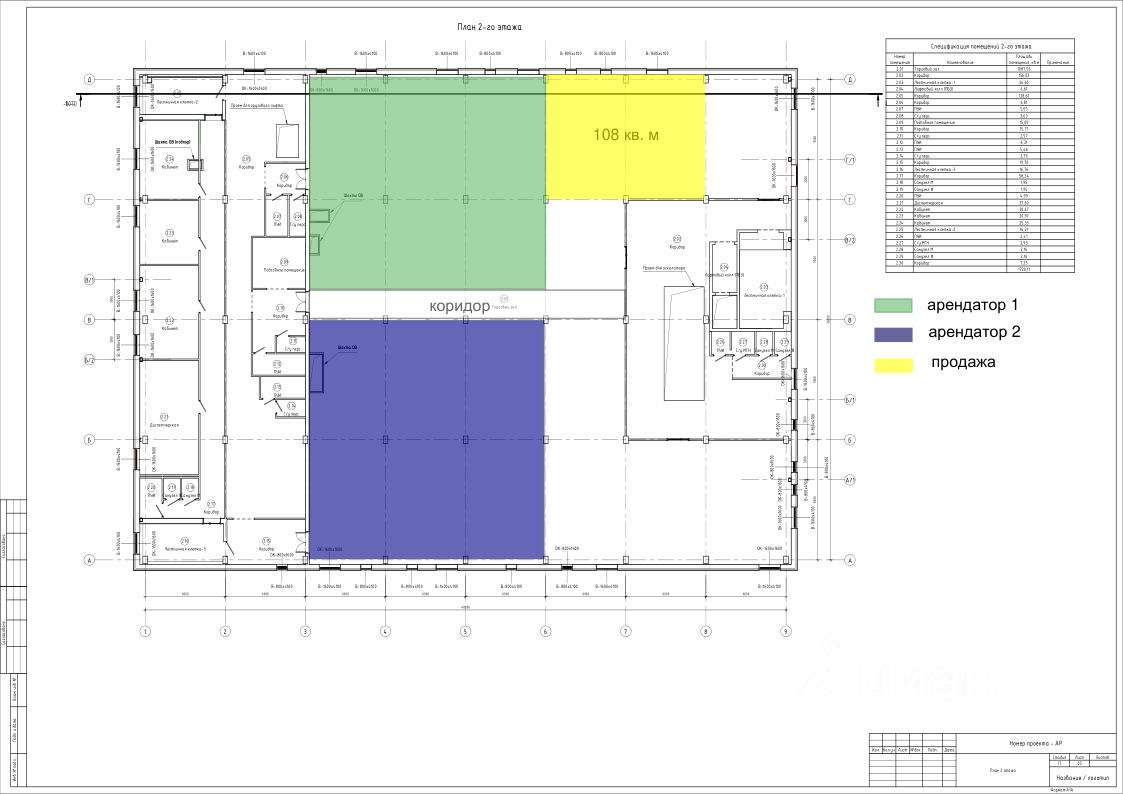This screenshot has height=794, width=1123.
Task: Click grid axis marker 5 below the plan
Action: (x=466, y=631)
